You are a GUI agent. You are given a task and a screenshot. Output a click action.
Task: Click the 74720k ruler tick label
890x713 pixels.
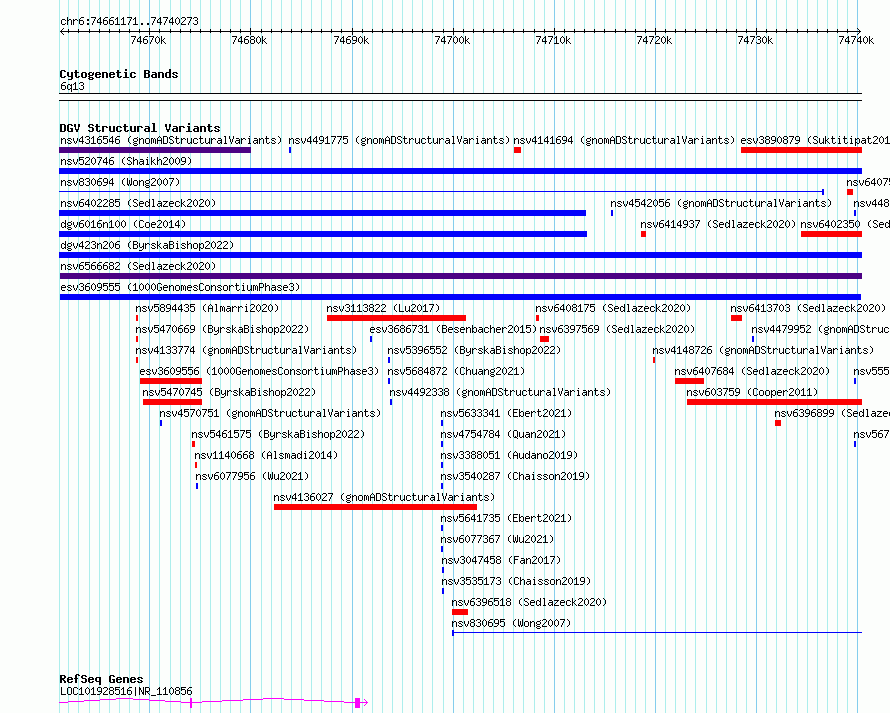(x=654, y=40)
